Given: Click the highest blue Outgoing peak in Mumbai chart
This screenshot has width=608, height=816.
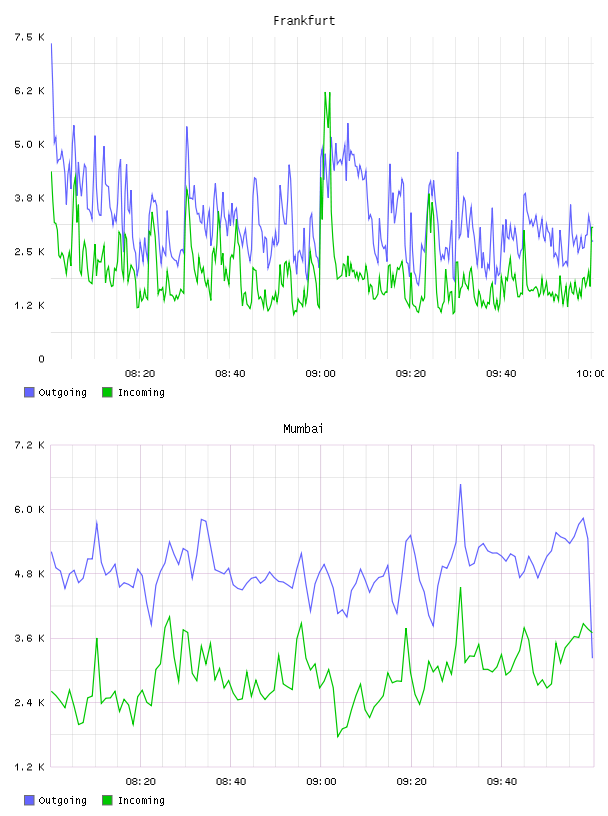Looking at the screenshot, I should coord(461,486).
